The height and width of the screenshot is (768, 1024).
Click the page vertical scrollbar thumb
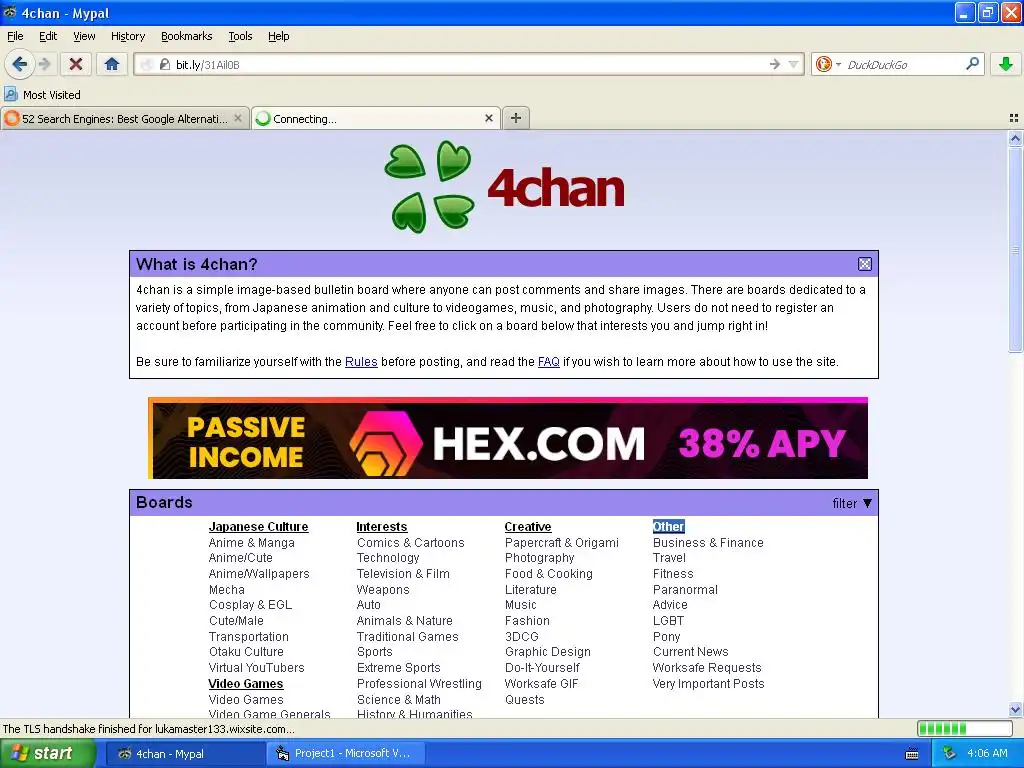pyautogui.click(x=1015, y=249)
